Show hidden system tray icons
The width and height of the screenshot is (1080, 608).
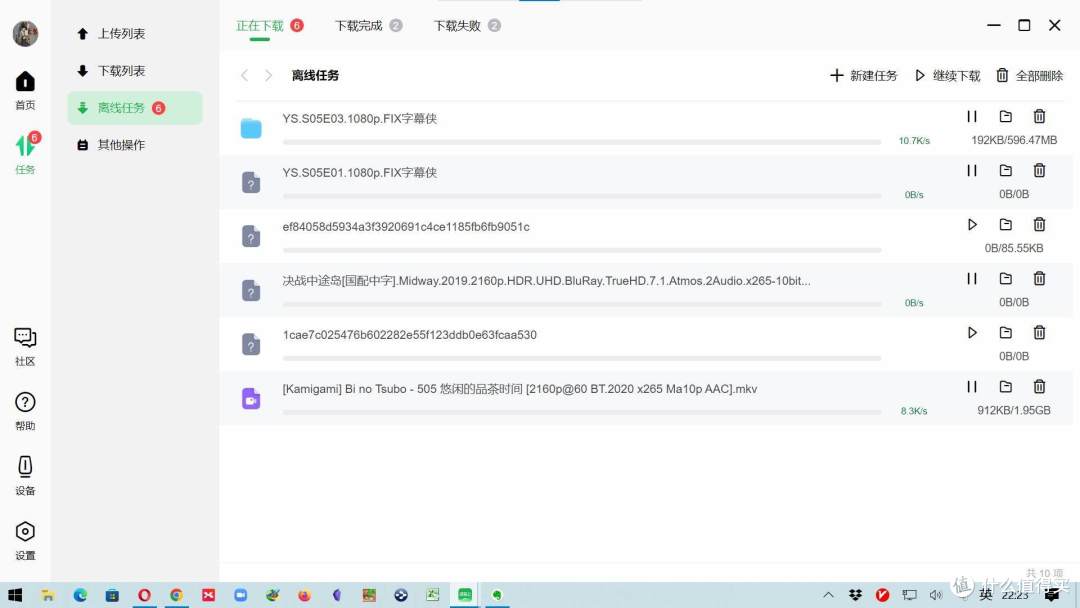point(829,595)
